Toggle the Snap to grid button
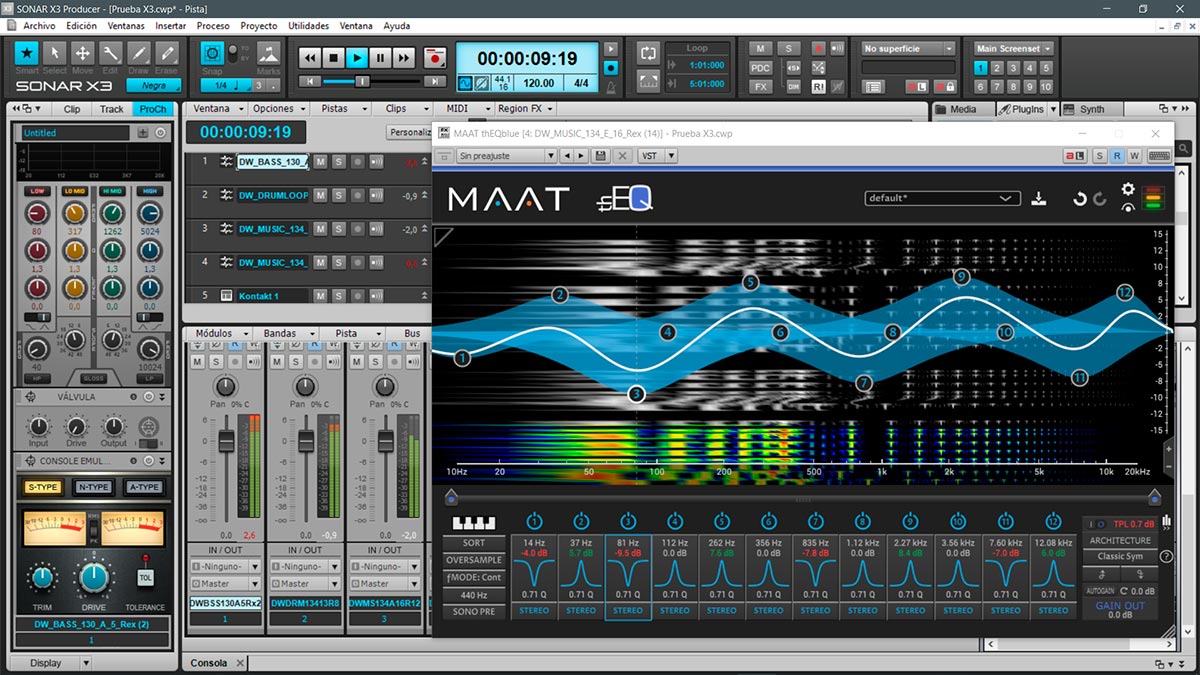 point(212,53)
